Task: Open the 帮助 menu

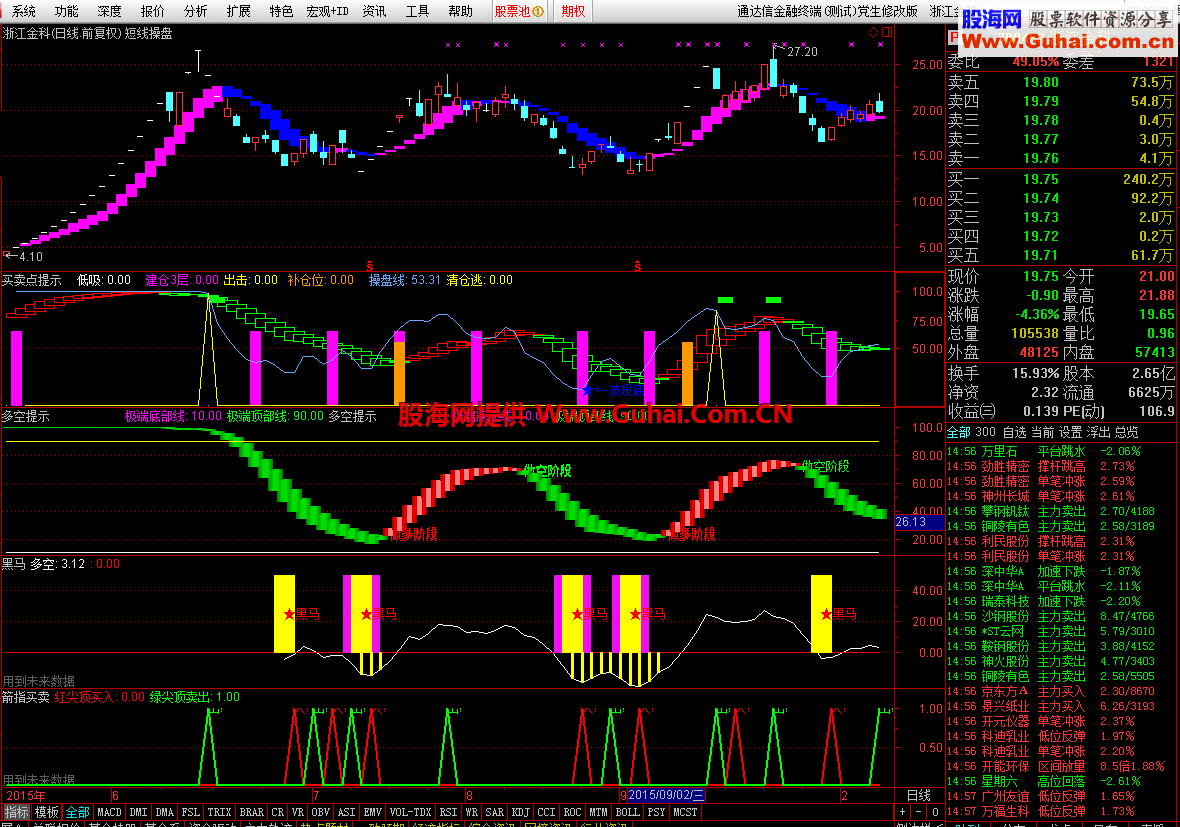Action: pos(460,11)
